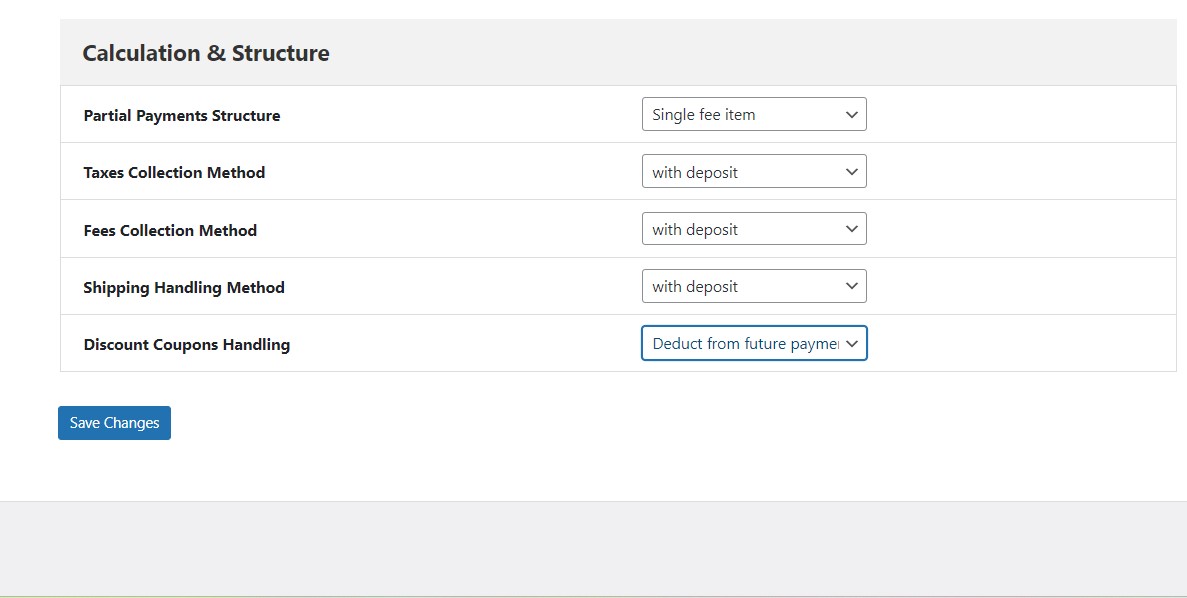
Task: Open the Partial Payments Structure dropdown
Action: pyautogui.click(x=754, y=114)
